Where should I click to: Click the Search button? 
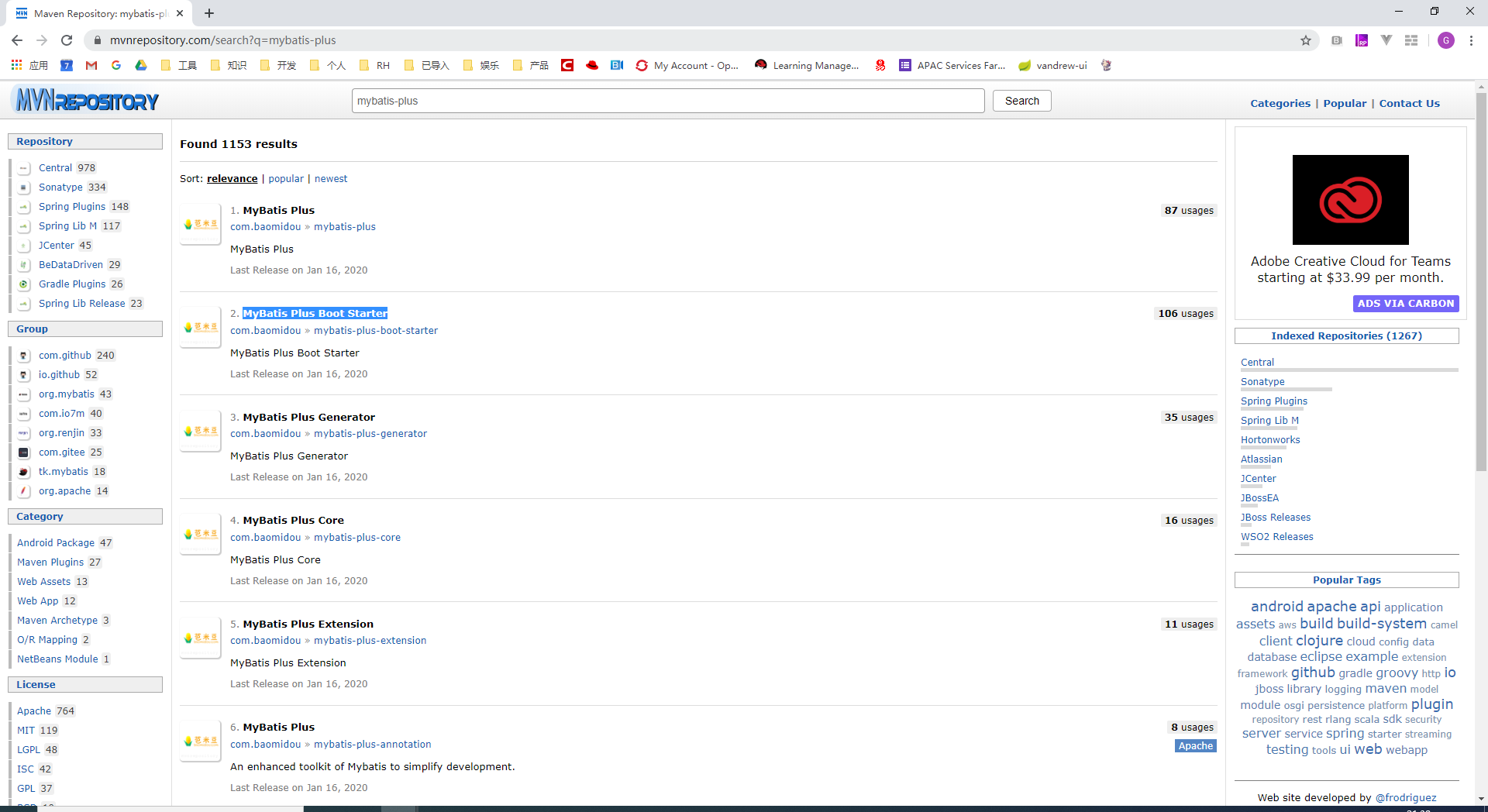tap(1021, 101)
